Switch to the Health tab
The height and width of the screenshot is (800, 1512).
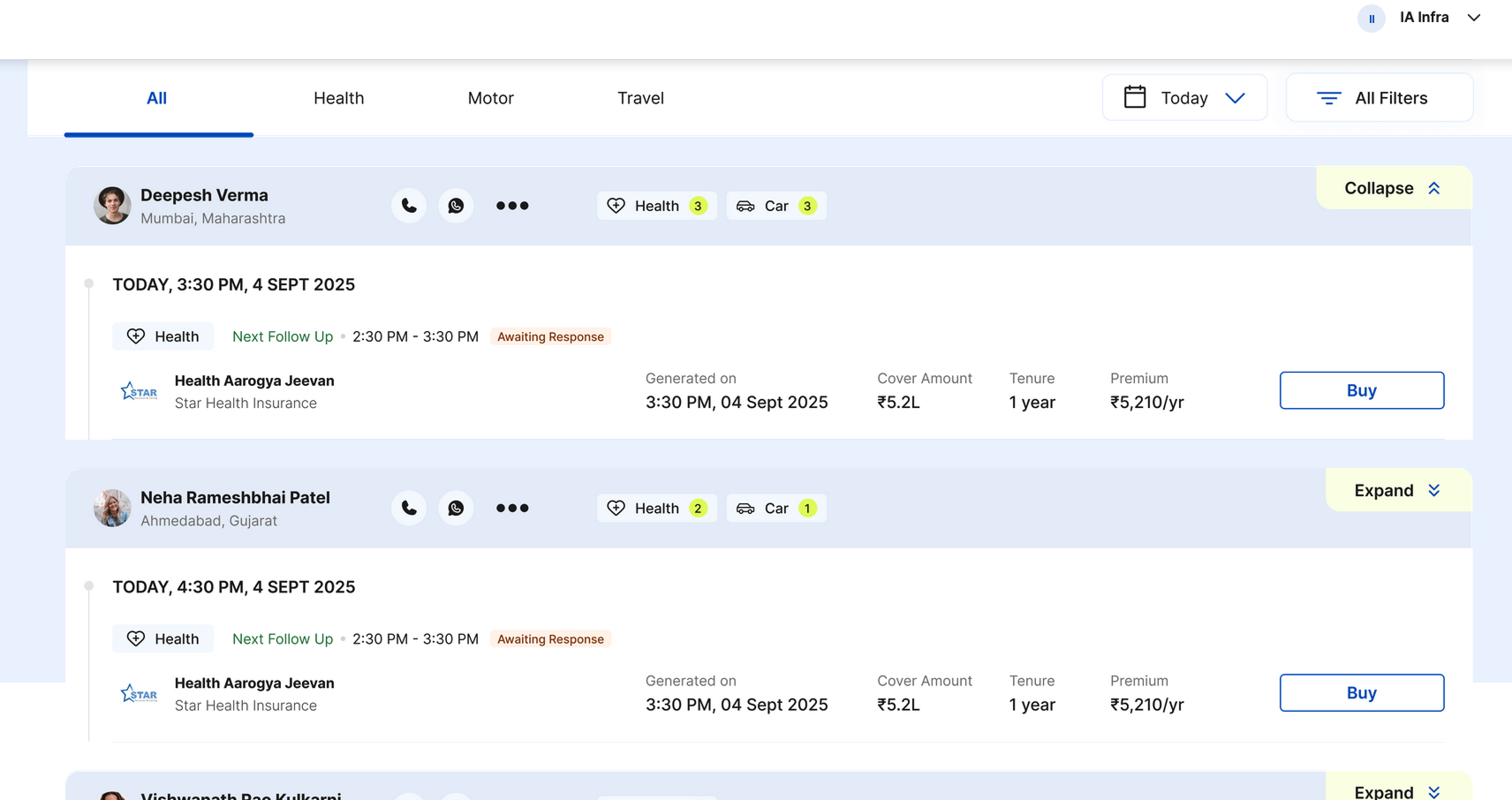(x=338, y=98)
